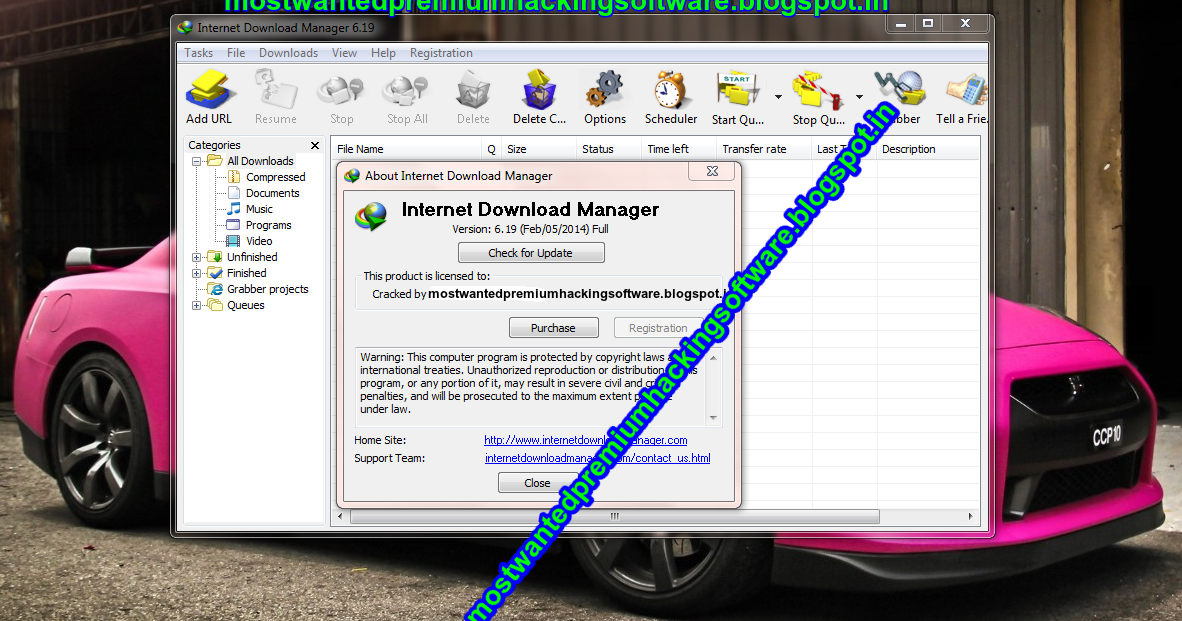This screenshot has width=1182, height=621.
Task: Click Check for Update button
Action: coord(531,253)
